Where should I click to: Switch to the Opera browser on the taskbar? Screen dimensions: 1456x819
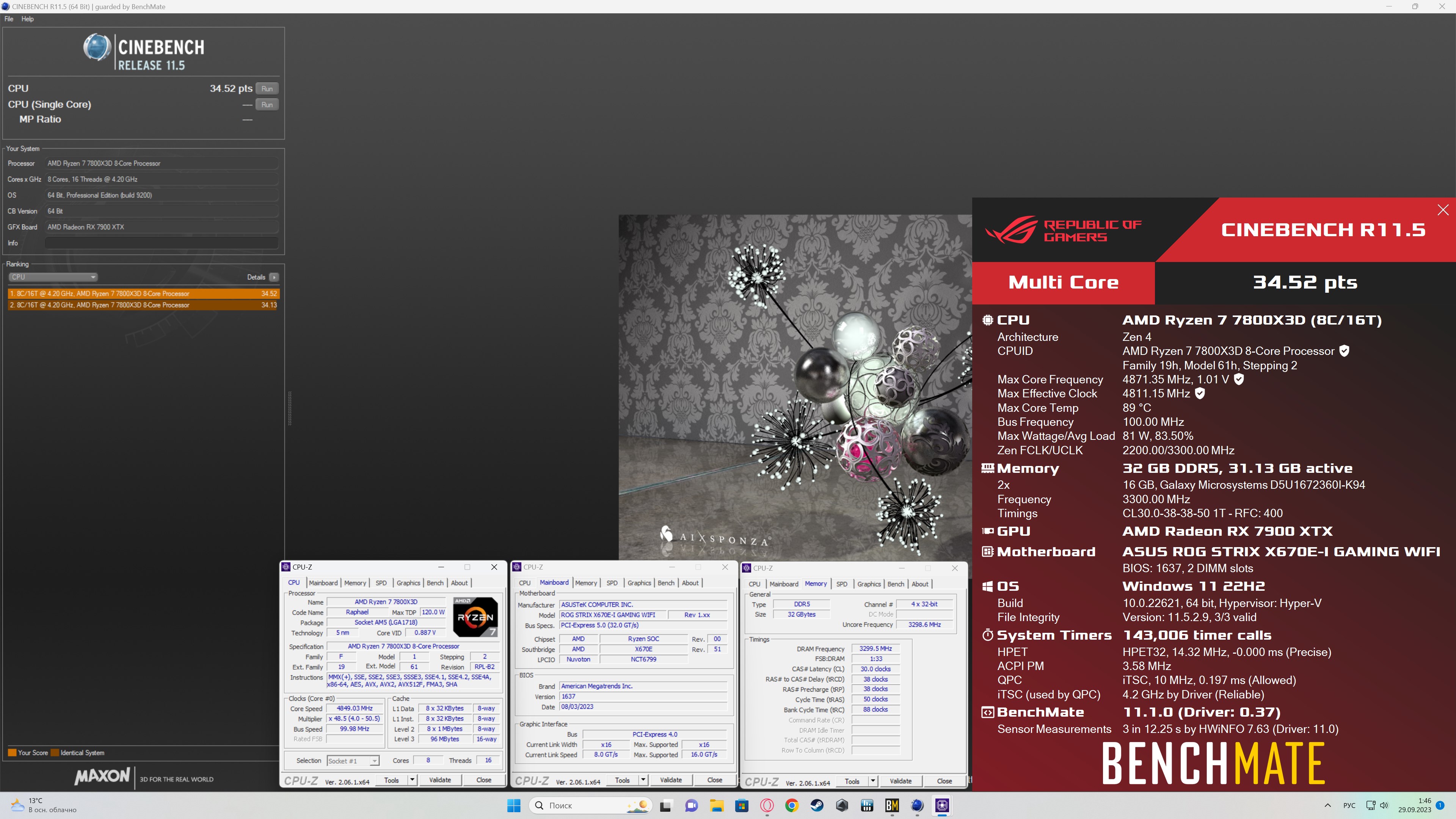coord(767,805)
